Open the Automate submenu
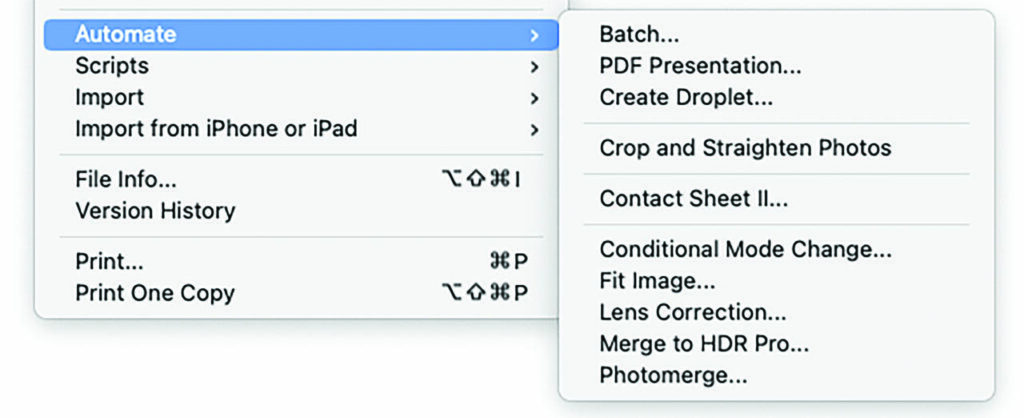 (x=126, y=34)
